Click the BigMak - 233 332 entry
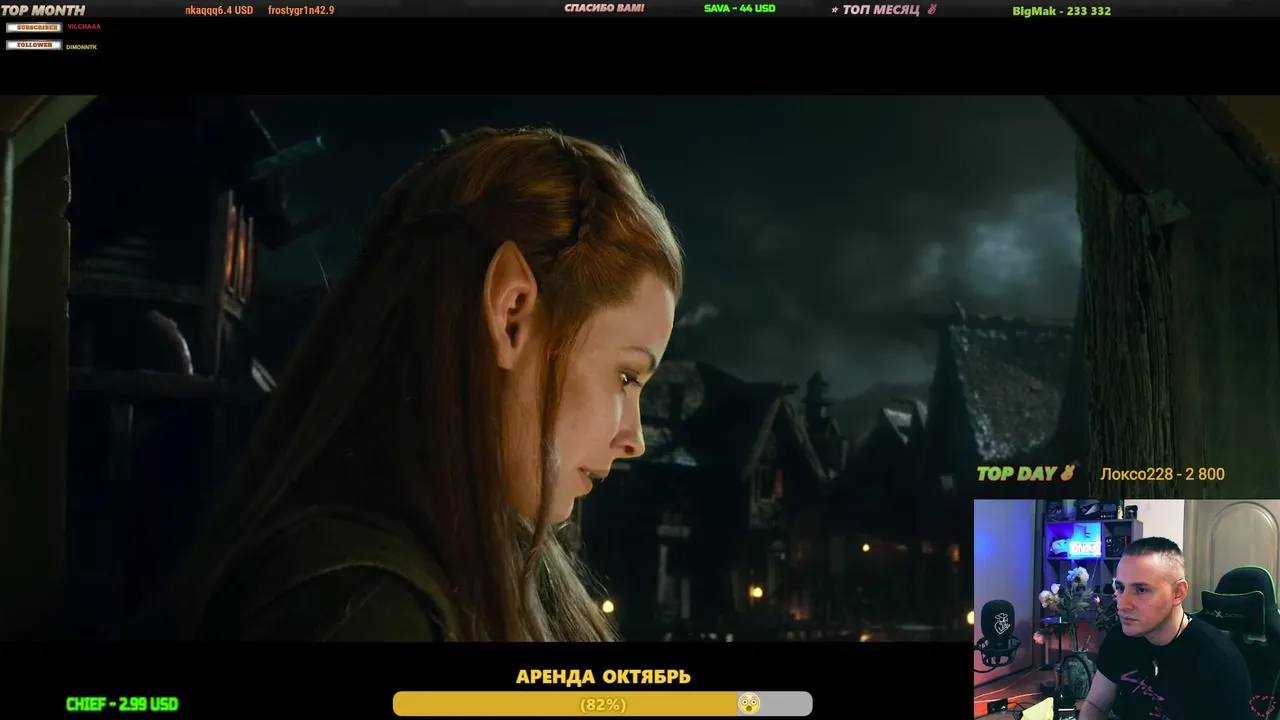 pos(1061,11)
